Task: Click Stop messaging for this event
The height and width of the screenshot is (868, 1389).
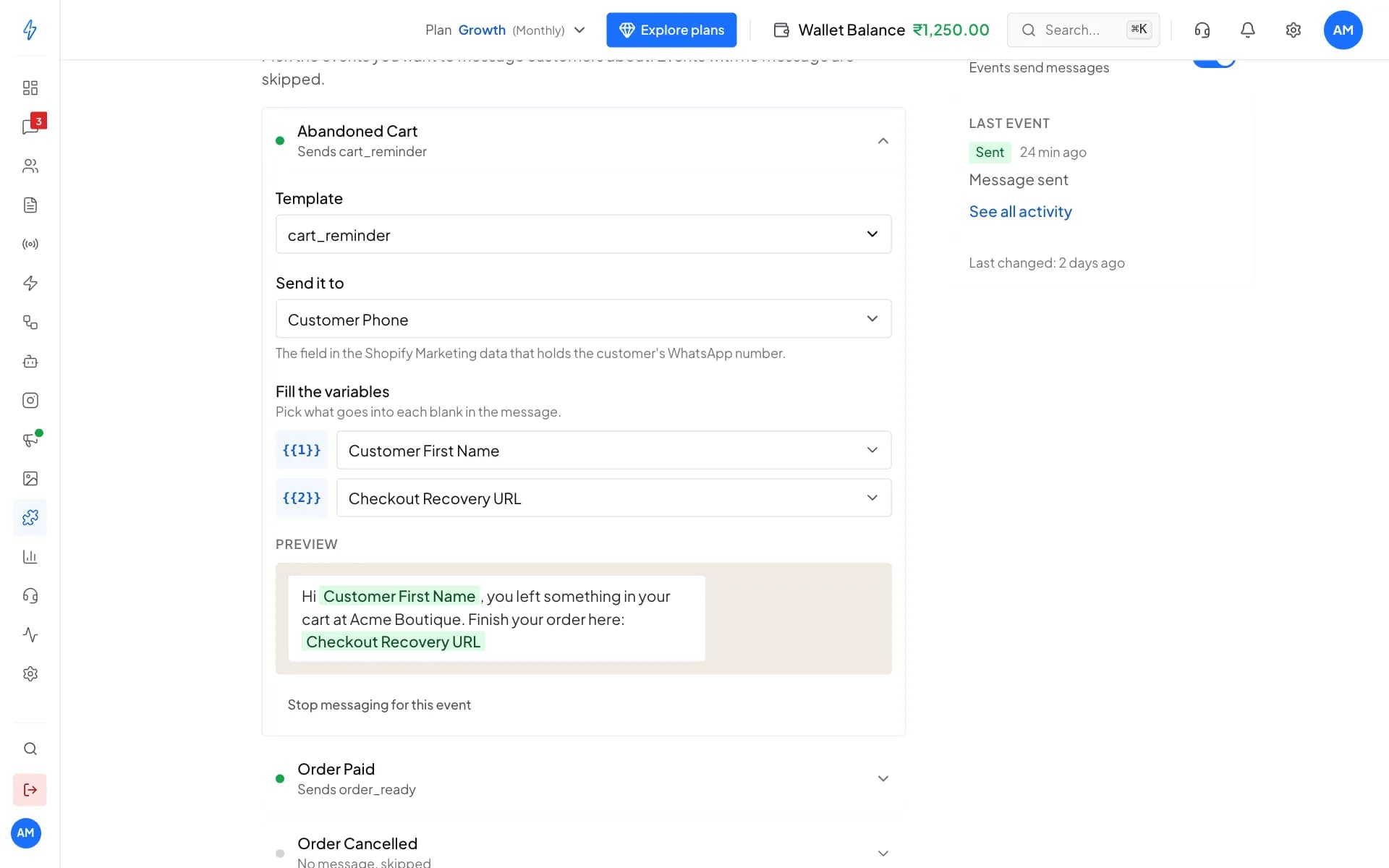Action: [x=379, y=705]
